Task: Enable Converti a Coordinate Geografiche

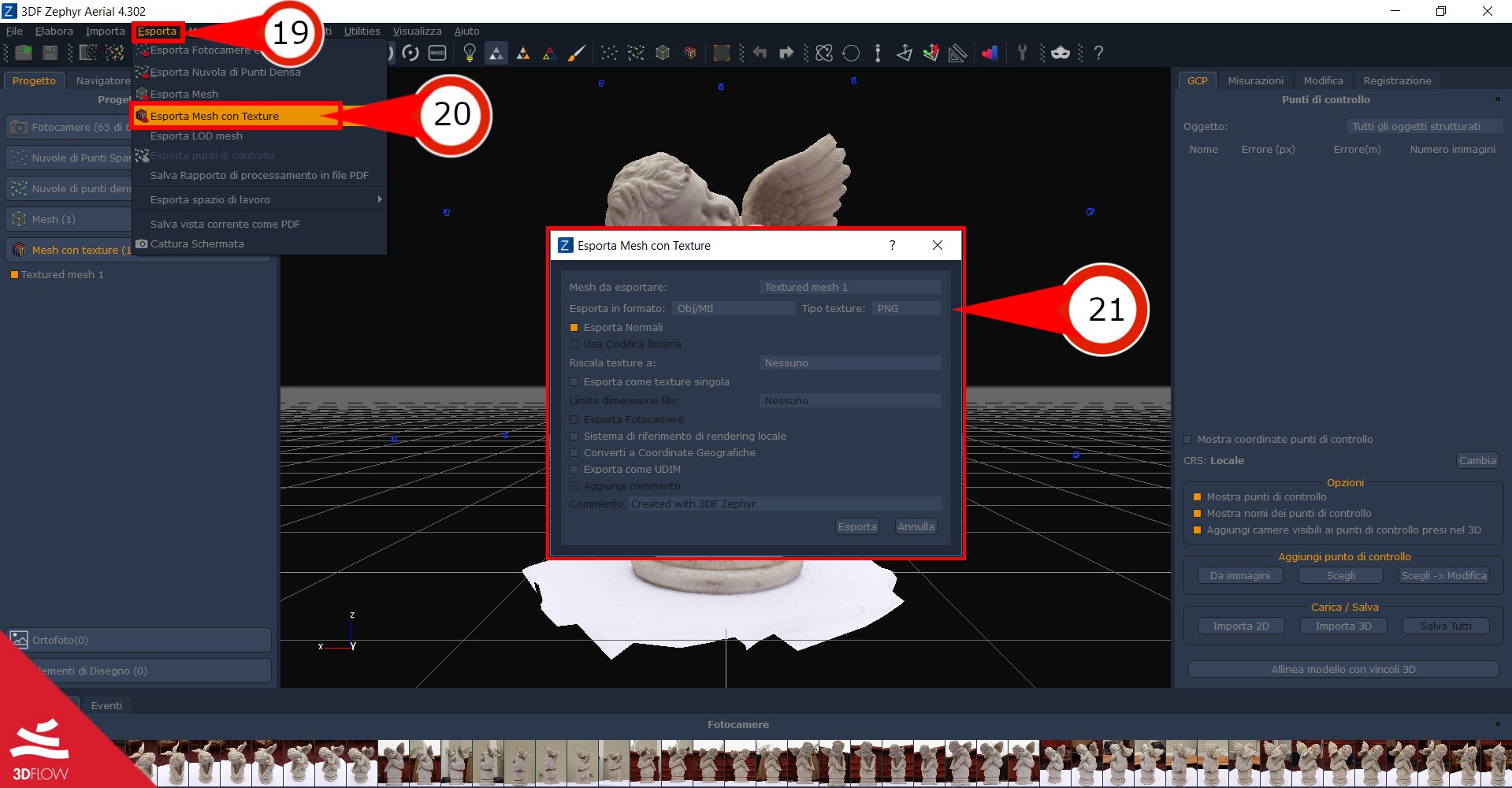Action: point(574,452)
